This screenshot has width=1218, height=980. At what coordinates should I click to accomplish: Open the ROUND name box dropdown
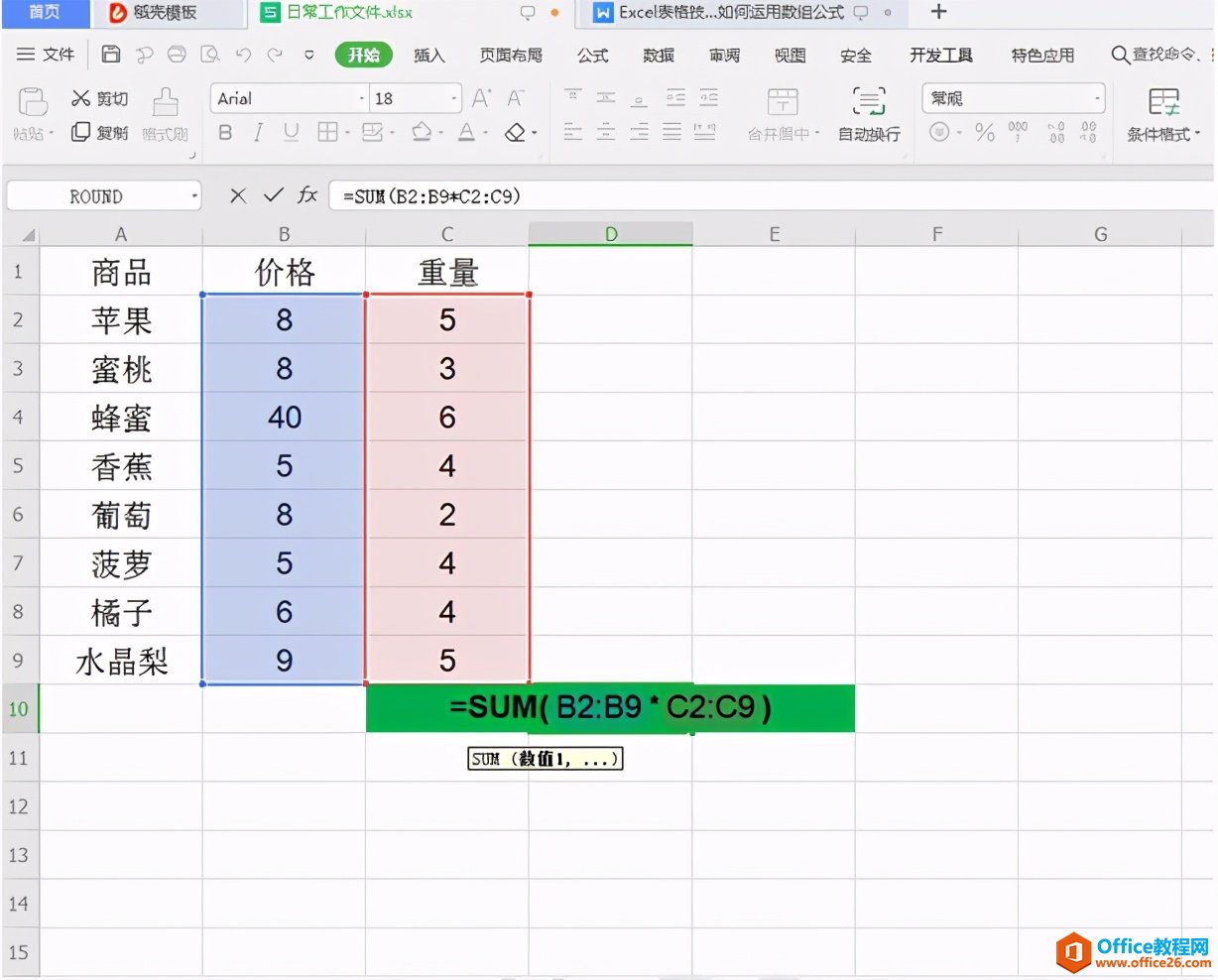pyautogui.click(x=194, y=196)
